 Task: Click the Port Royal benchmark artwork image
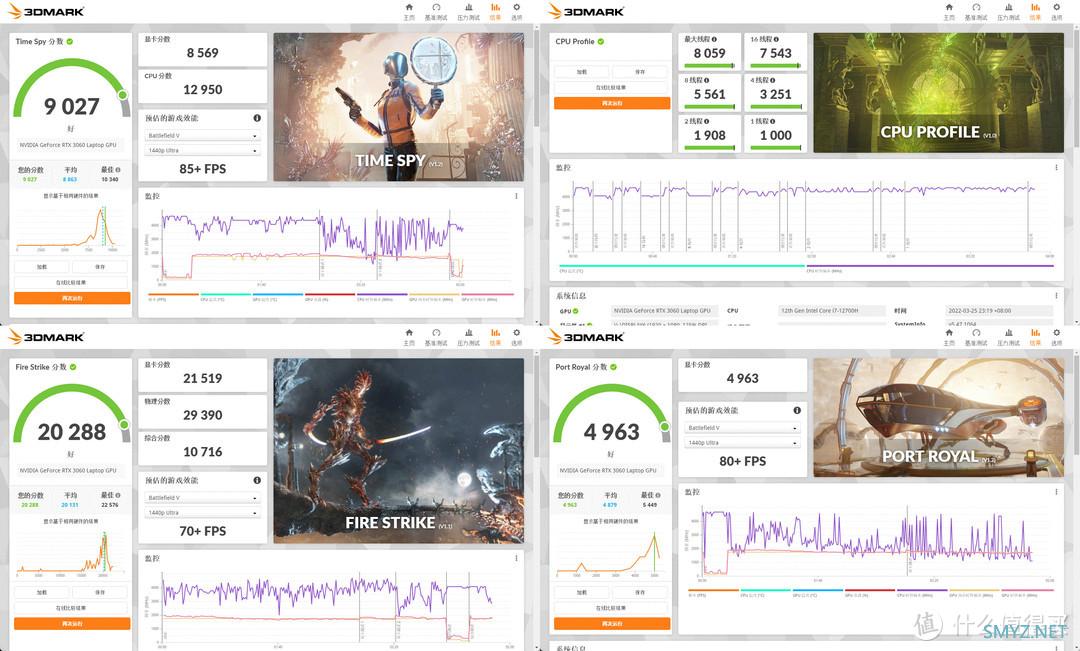(938, 417)
